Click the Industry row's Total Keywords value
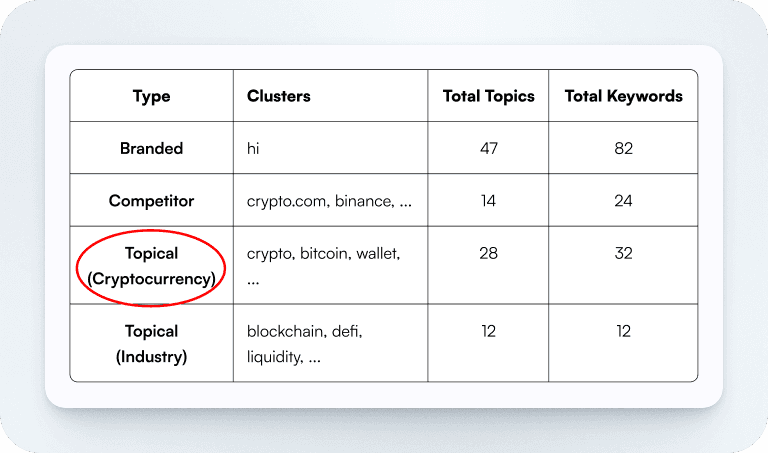 [x=623, y=331]
